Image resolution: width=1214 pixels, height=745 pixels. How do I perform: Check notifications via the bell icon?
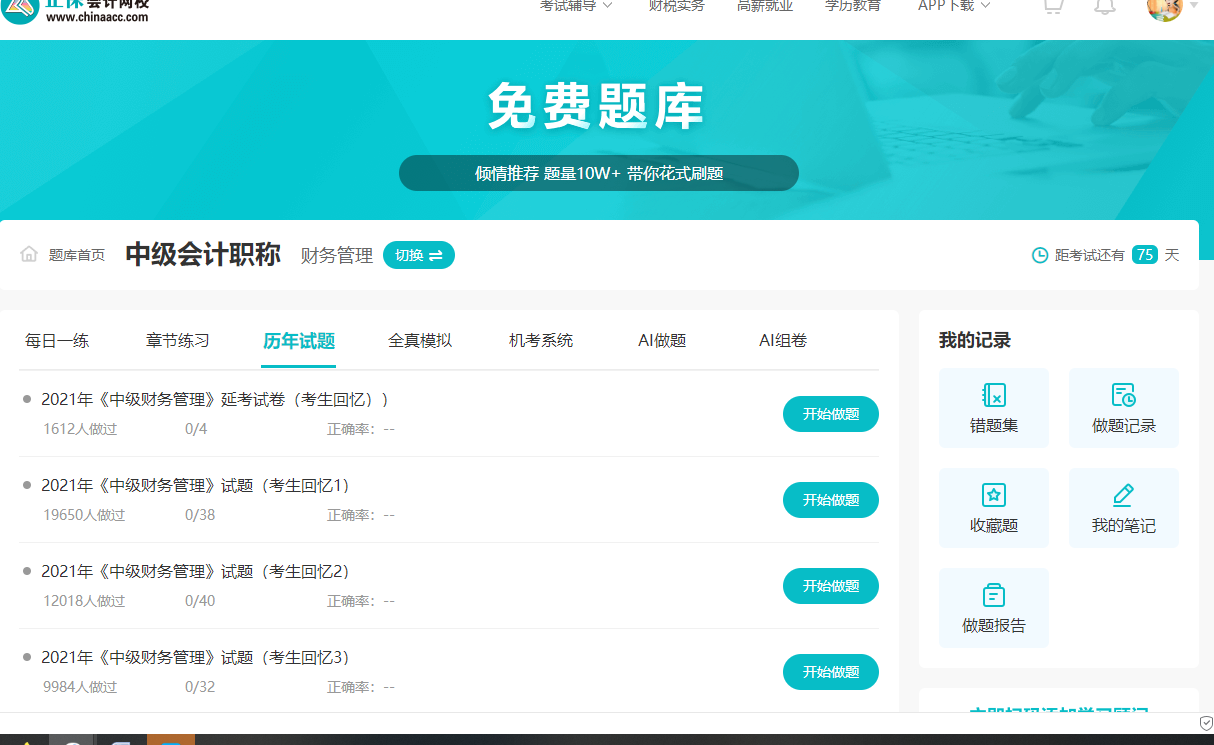tap(1104, 8)
